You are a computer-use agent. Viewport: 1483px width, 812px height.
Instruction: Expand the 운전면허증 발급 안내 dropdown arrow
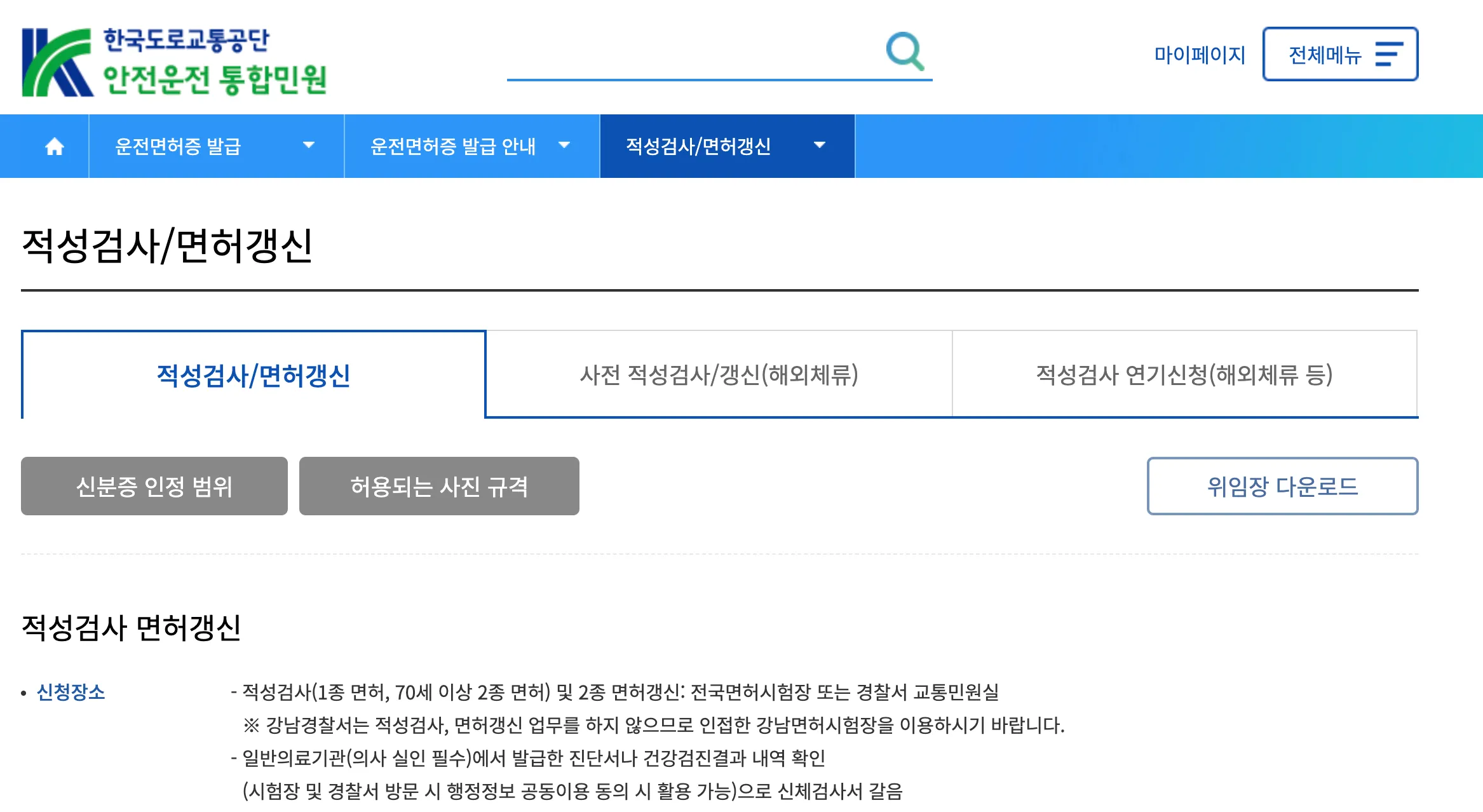[x=564, y=145]
